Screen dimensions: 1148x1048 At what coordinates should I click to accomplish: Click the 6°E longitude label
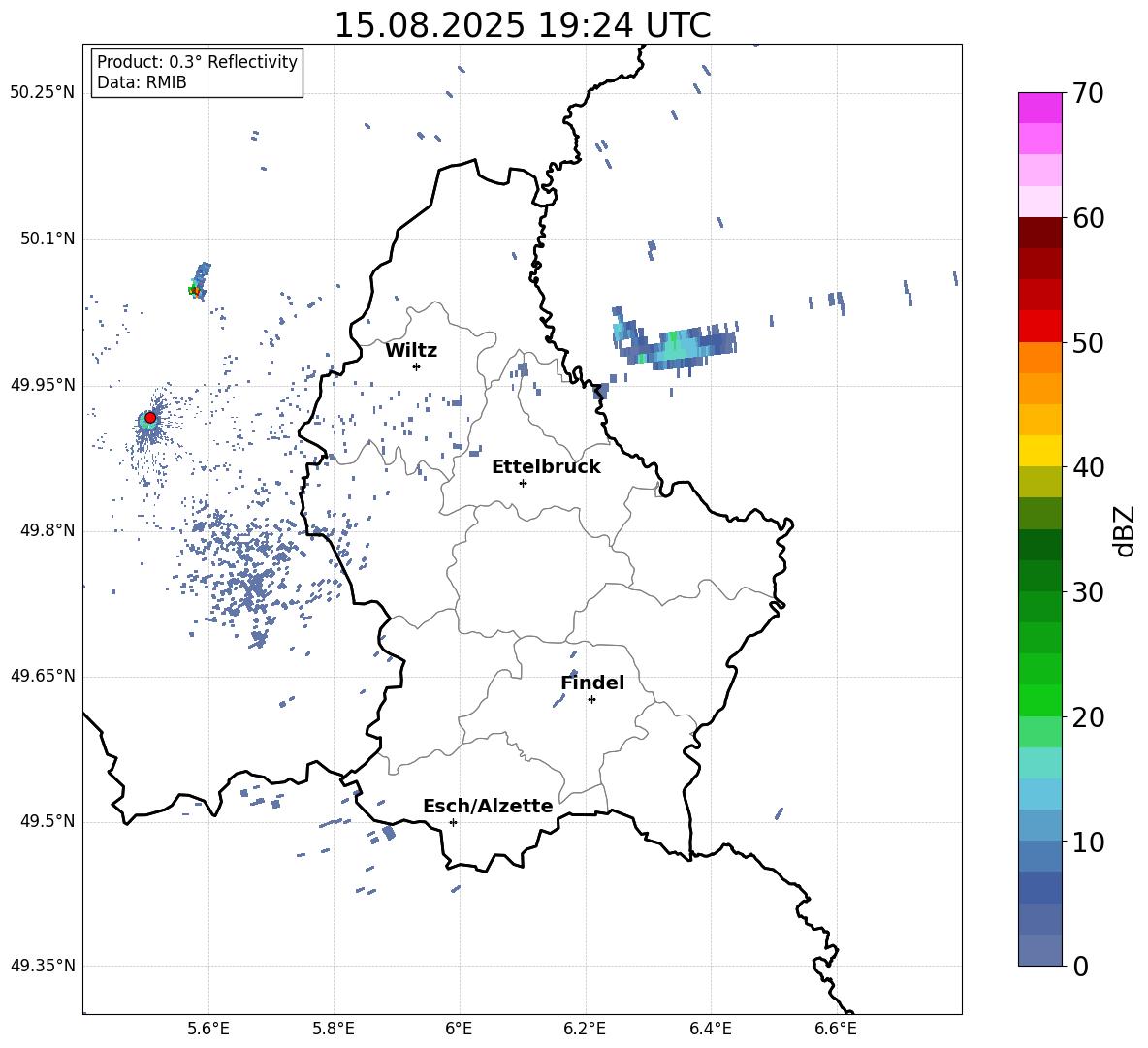coord(459,1029)
